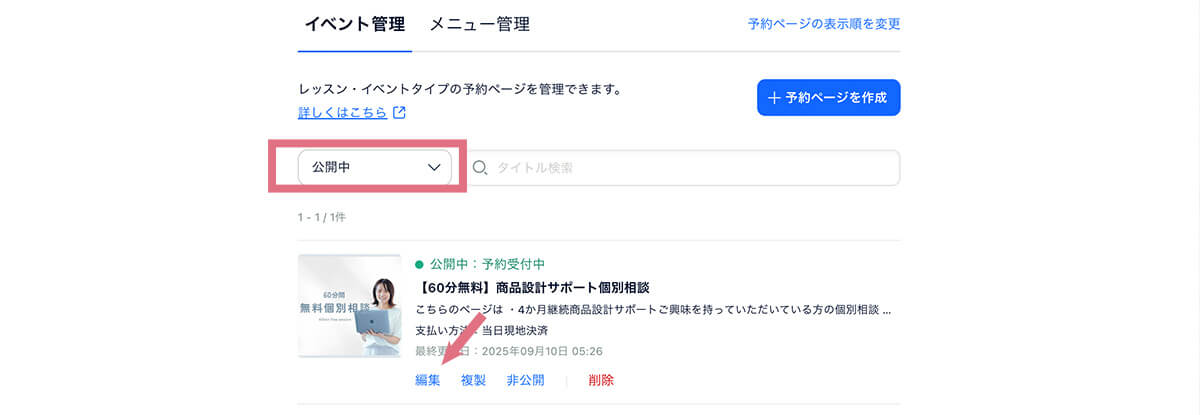Duplicate the event with 複製

click(473, 380)
